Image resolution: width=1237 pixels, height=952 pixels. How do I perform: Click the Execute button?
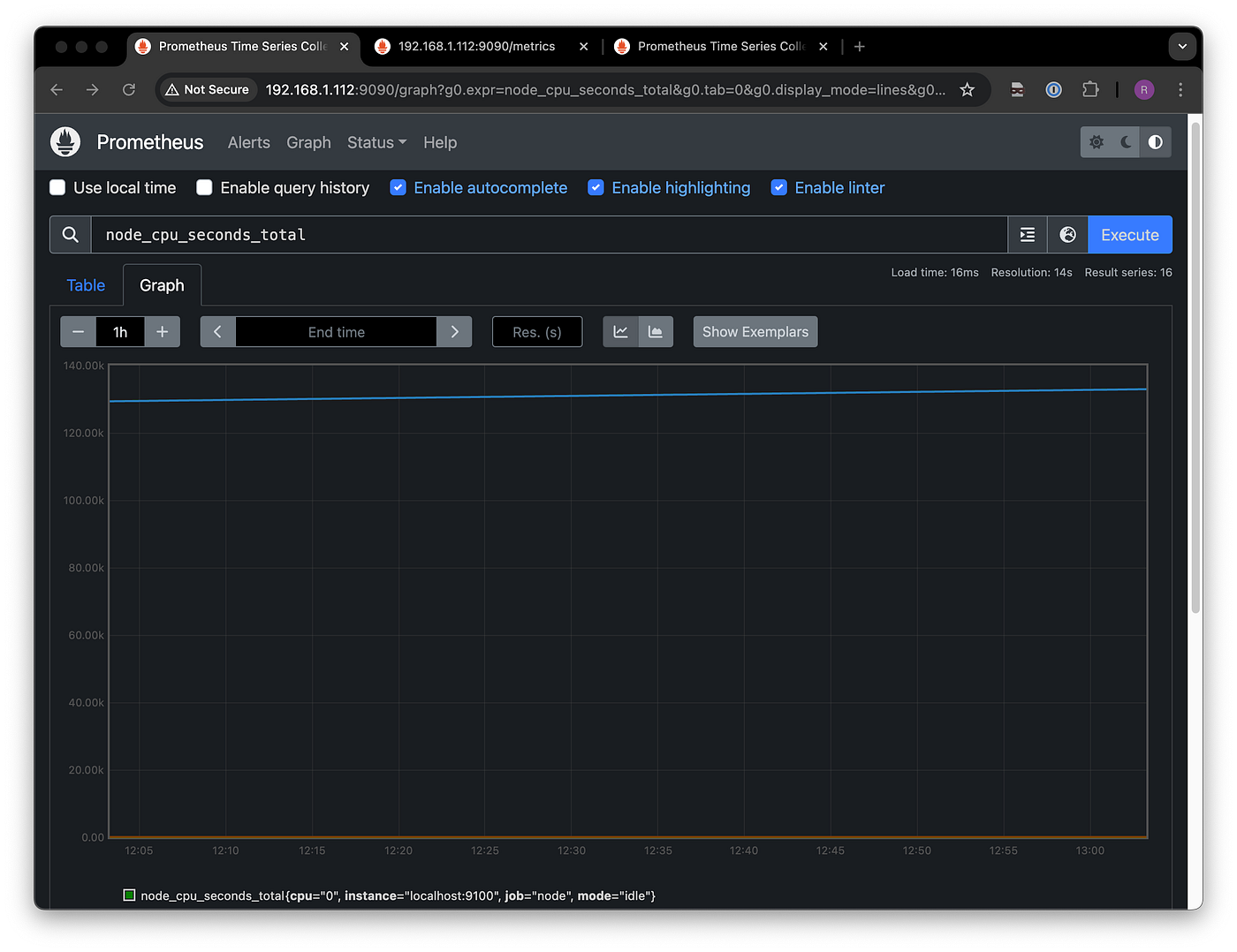(1130, 235)
